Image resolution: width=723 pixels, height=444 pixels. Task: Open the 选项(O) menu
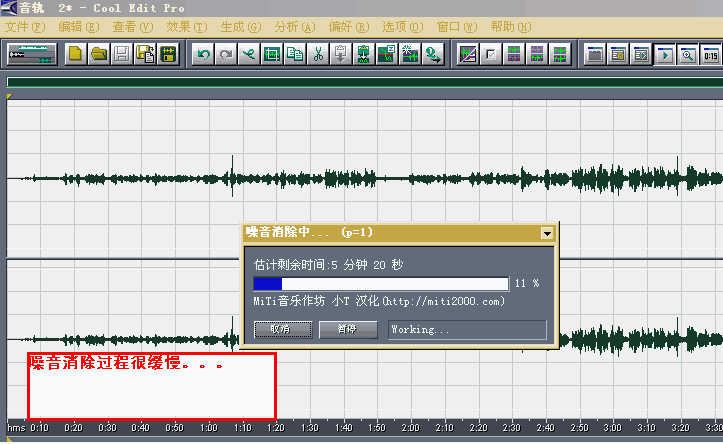point(403,27)
